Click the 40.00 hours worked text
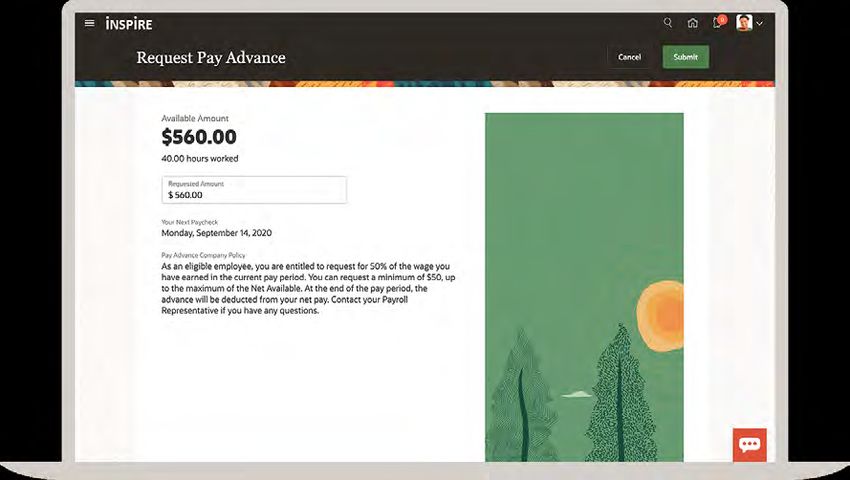Screen dimensions: 850x480 click(199, 158)
